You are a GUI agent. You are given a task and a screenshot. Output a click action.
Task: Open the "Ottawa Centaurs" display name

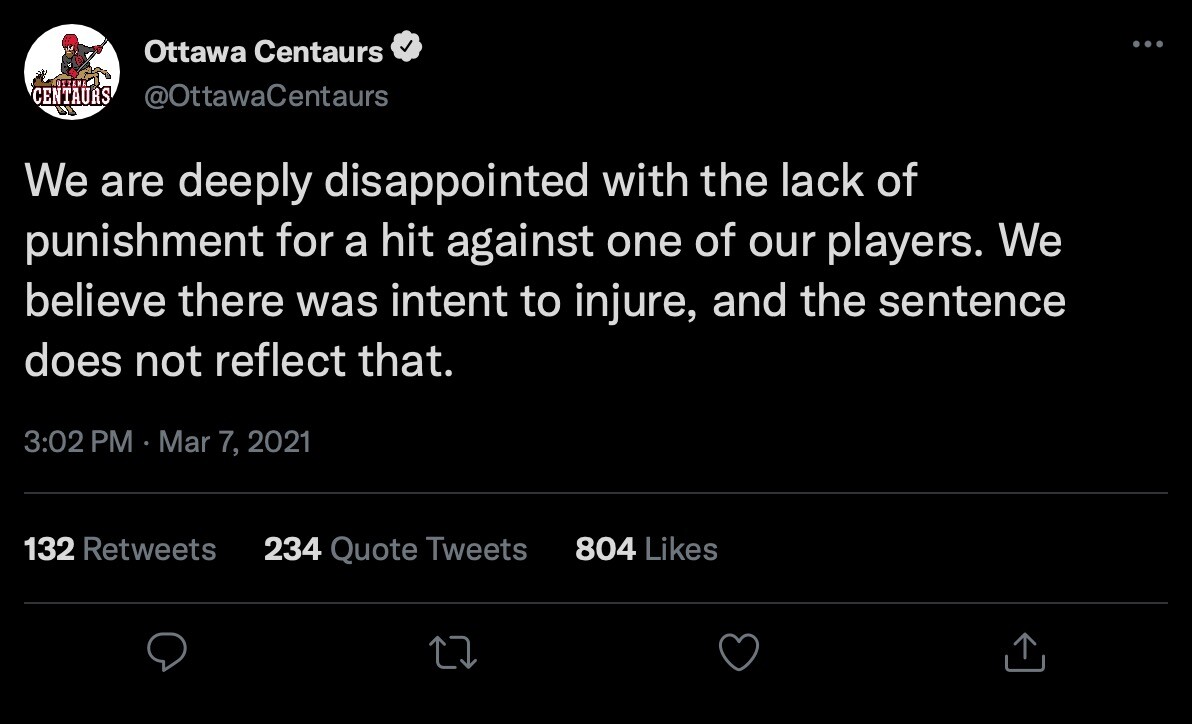[264, 51]
